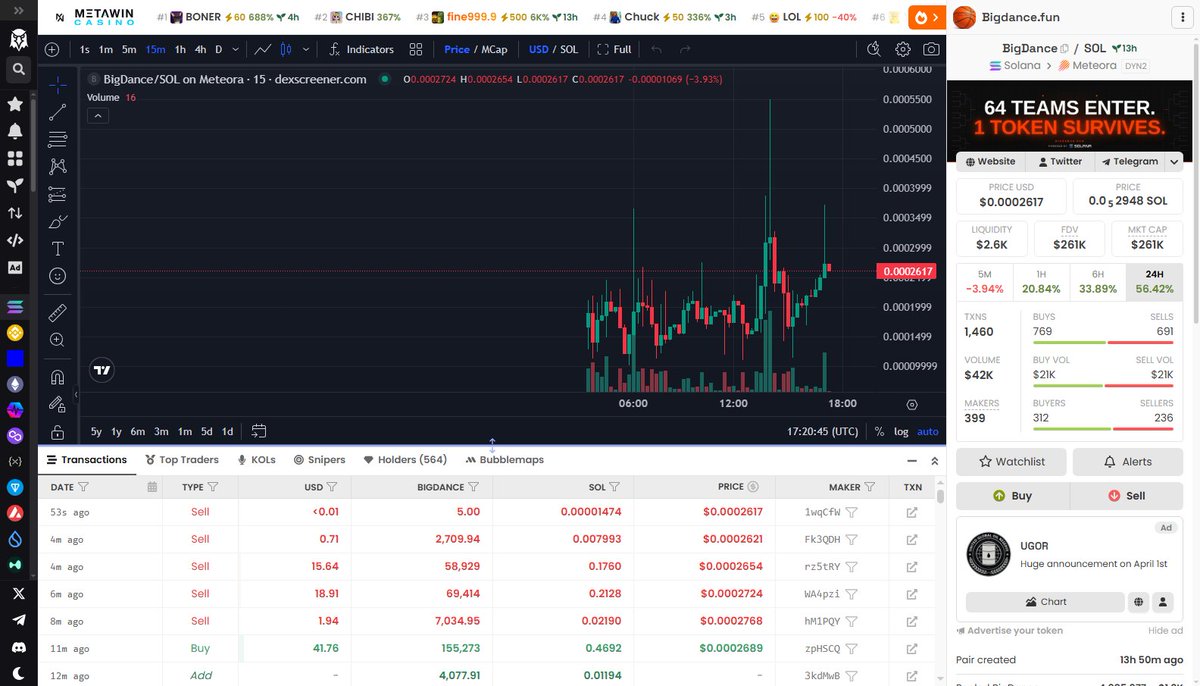
Task: Select the ruler measure tool
Action: 57,313
